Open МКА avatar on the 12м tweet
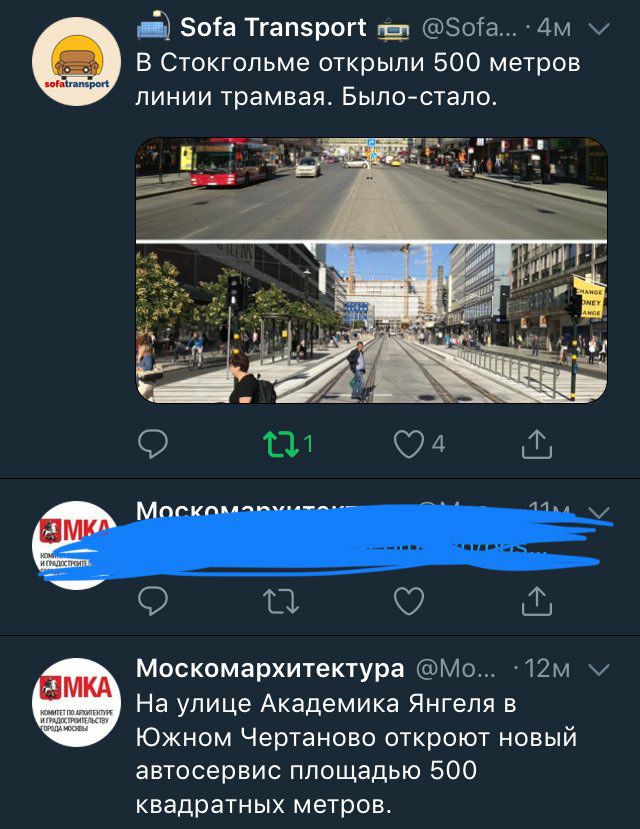 77,703
